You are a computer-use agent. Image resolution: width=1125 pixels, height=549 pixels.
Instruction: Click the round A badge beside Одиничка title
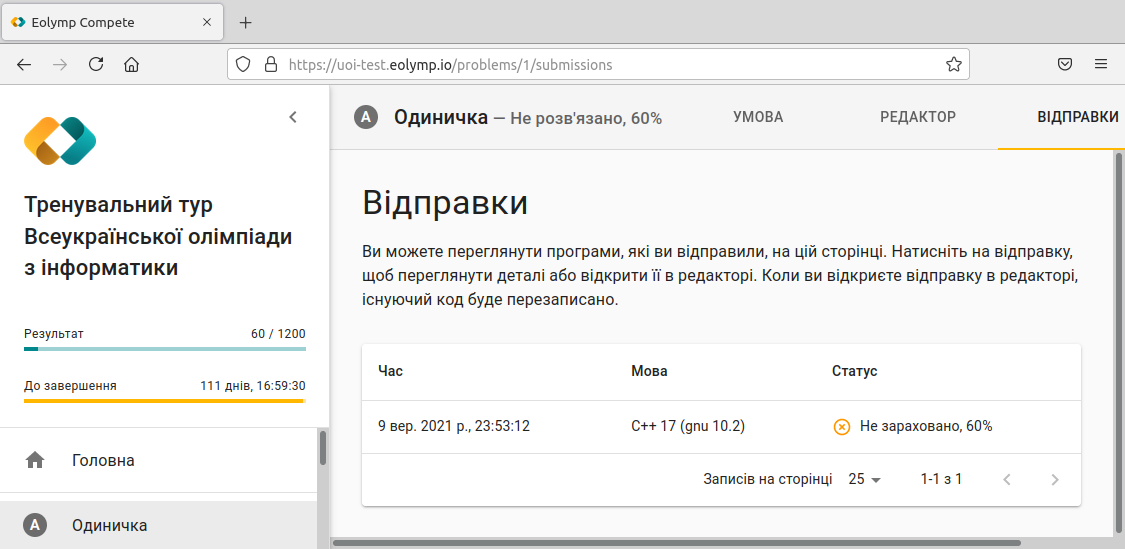point(366,117)
